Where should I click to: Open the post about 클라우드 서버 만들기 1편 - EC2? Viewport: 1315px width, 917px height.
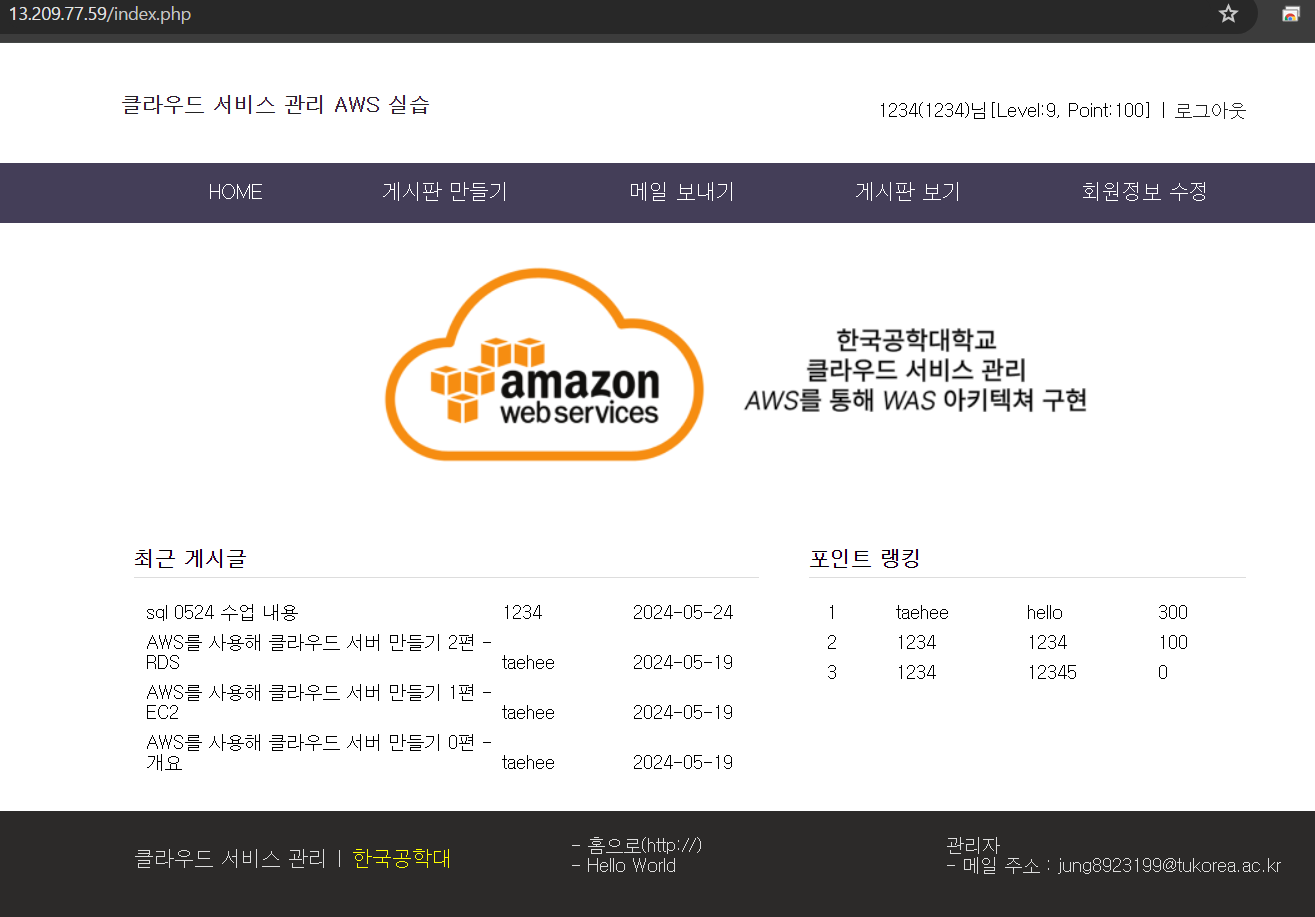pos(319,702)
